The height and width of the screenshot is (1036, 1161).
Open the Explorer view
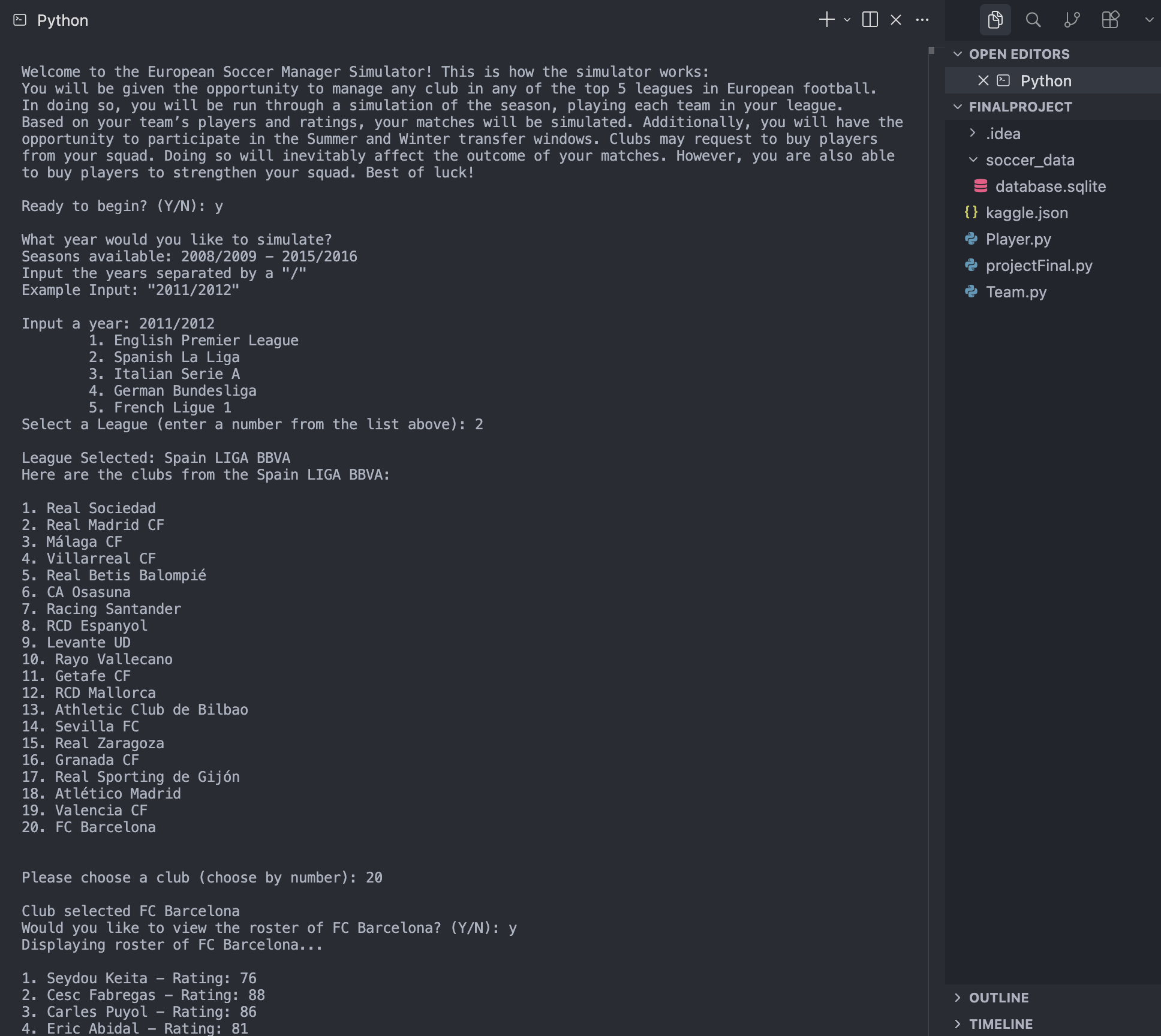coord(995,20)
